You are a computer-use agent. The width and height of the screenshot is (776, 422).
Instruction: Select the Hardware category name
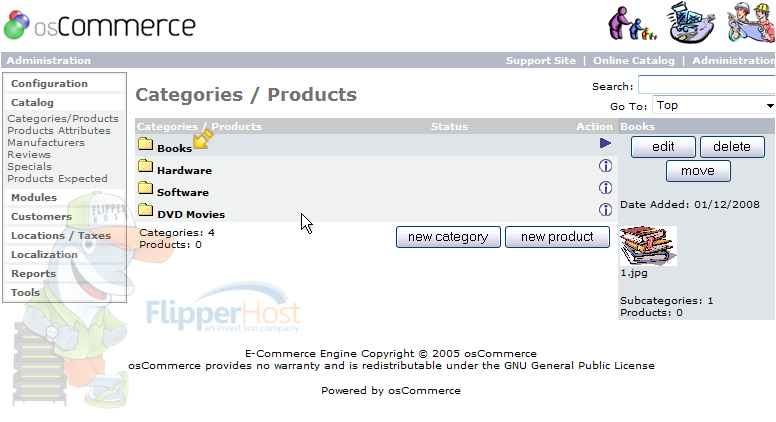(x=184, y=171)
